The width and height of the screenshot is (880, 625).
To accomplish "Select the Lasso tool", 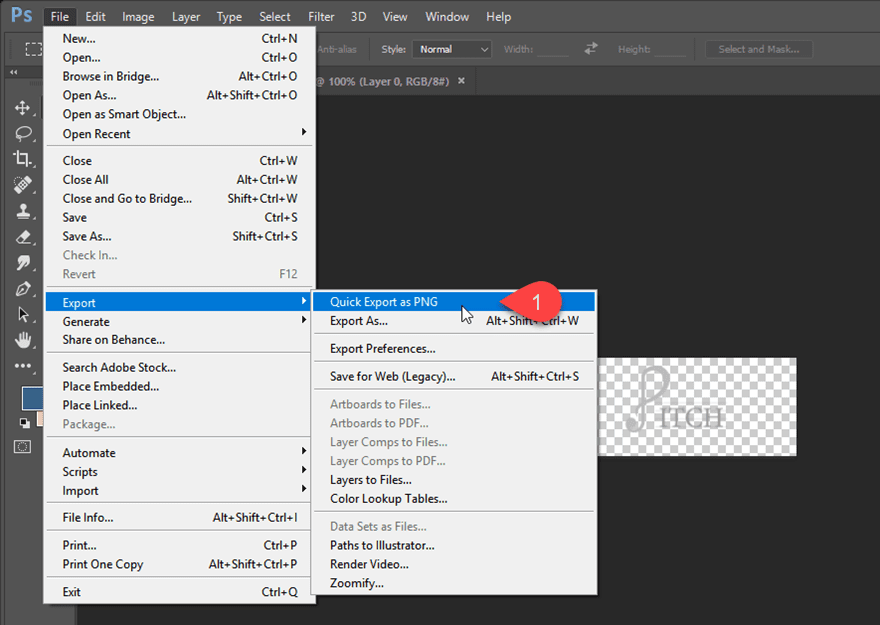I will point(22,133).
